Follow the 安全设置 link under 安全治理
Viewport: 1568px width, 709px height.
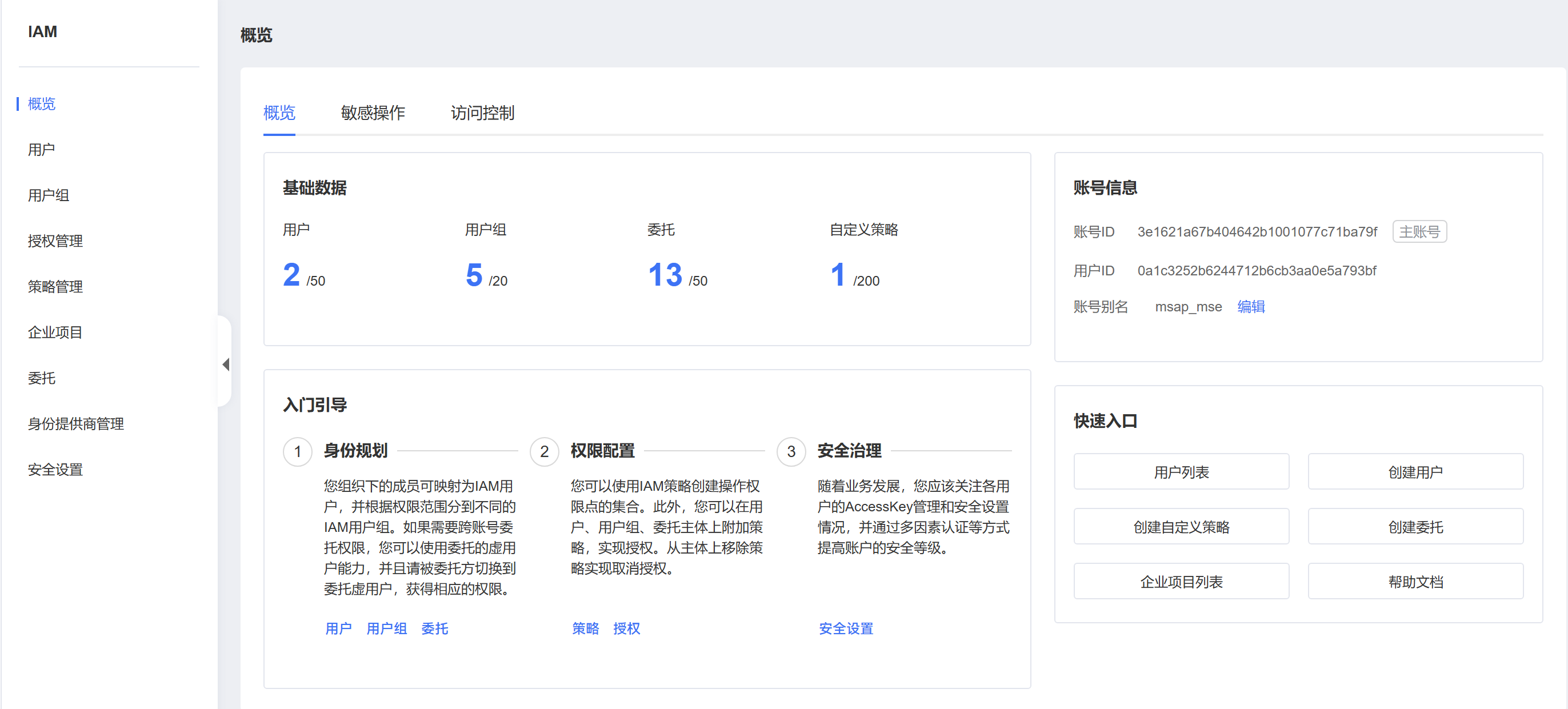[x=846, y=628]
